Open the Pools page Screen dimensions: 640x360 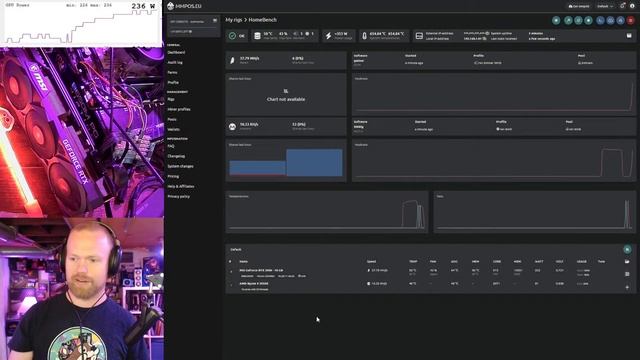coord(172,119)
